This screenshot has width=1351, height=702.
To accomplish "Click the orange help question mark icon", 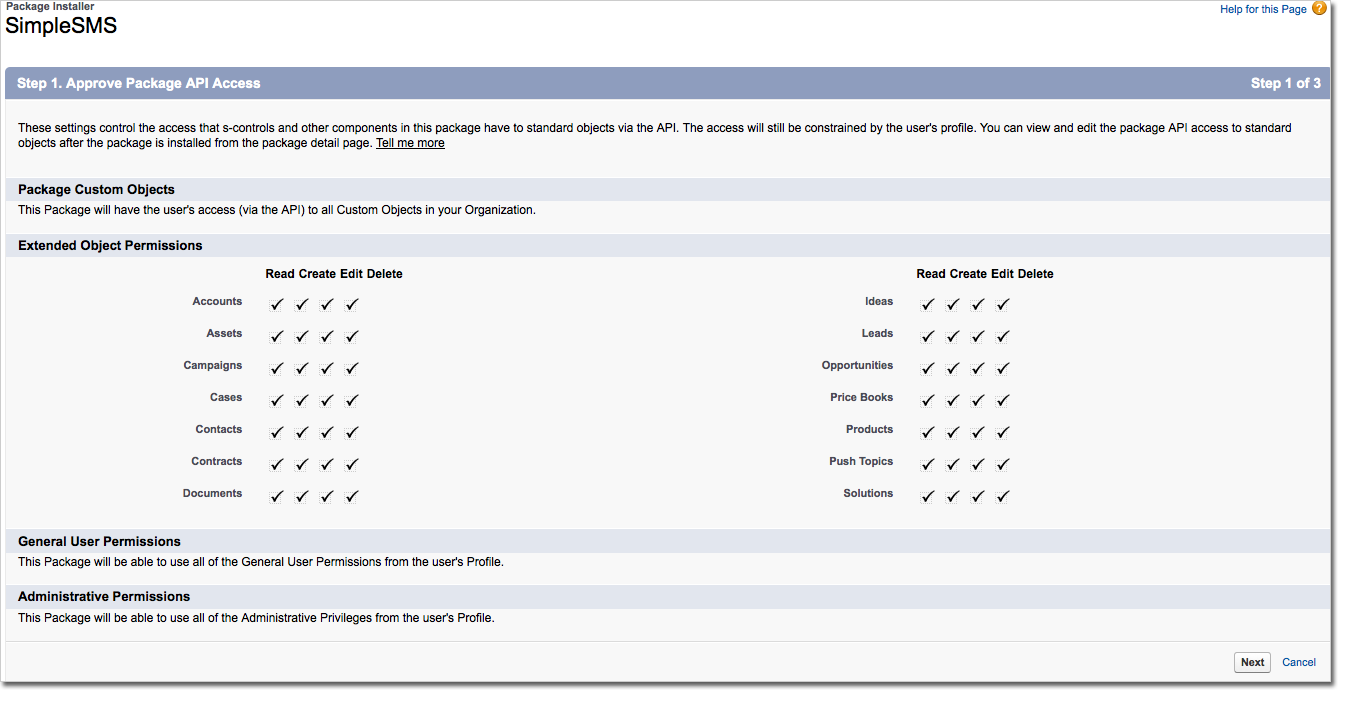I will click(x=1319, y=8).
